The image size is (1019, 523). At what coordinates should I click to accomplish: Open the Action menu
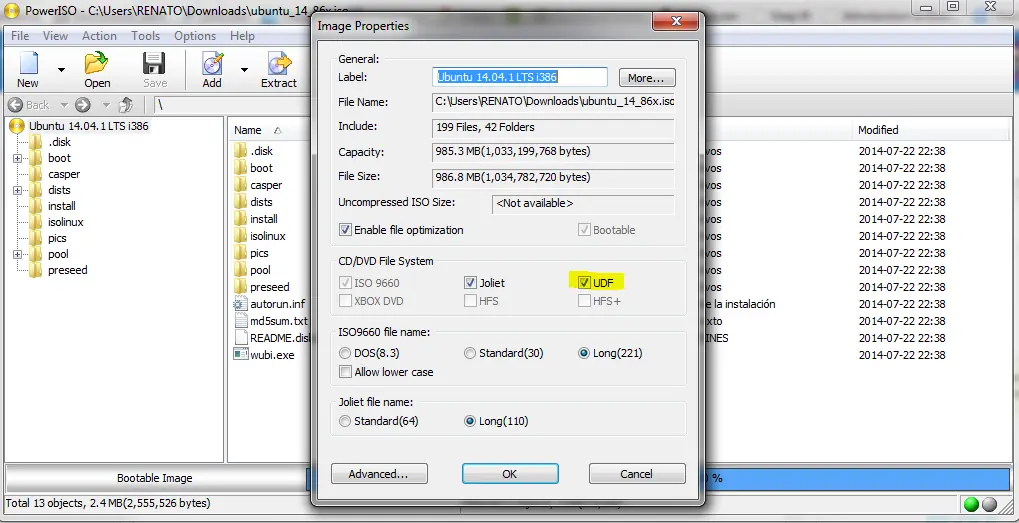pyautogui.click(x=99, y=36)
